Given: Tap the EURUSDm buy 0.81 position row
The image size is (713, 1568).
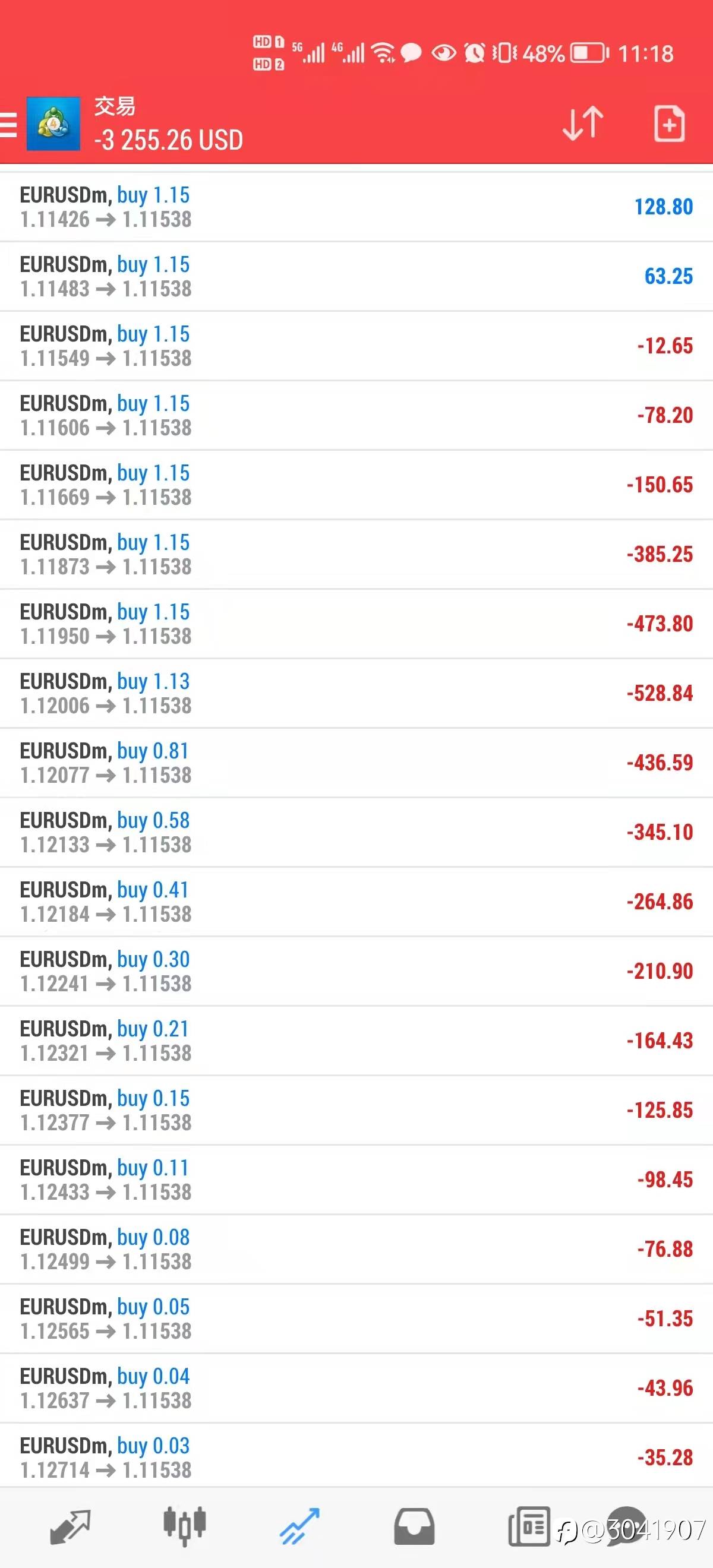Looking at the screenshot, I should point(356,763).
